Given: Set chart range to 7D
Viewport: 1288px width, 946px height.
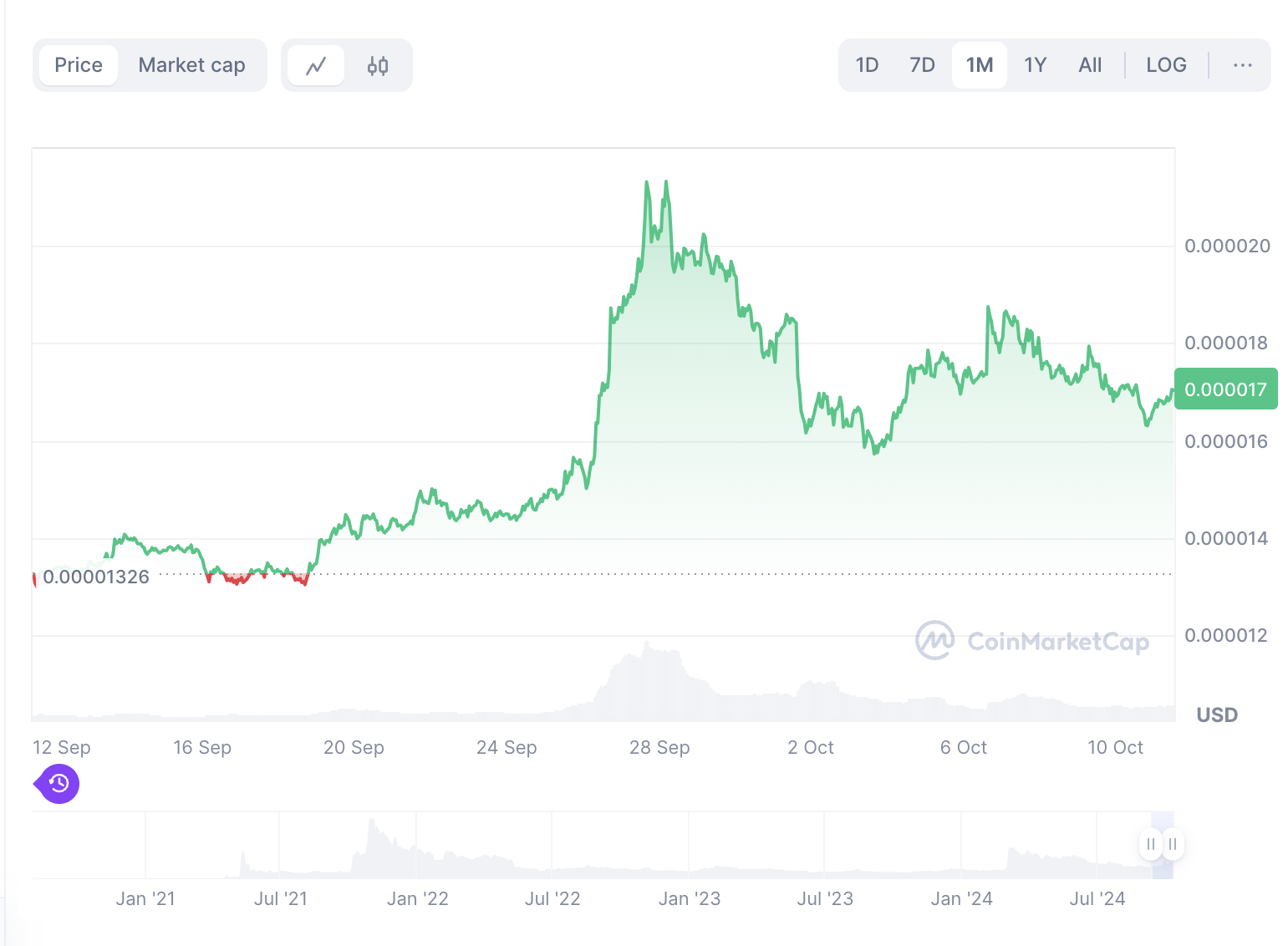Looking at the screenshot, I should (x=922, y=65).
